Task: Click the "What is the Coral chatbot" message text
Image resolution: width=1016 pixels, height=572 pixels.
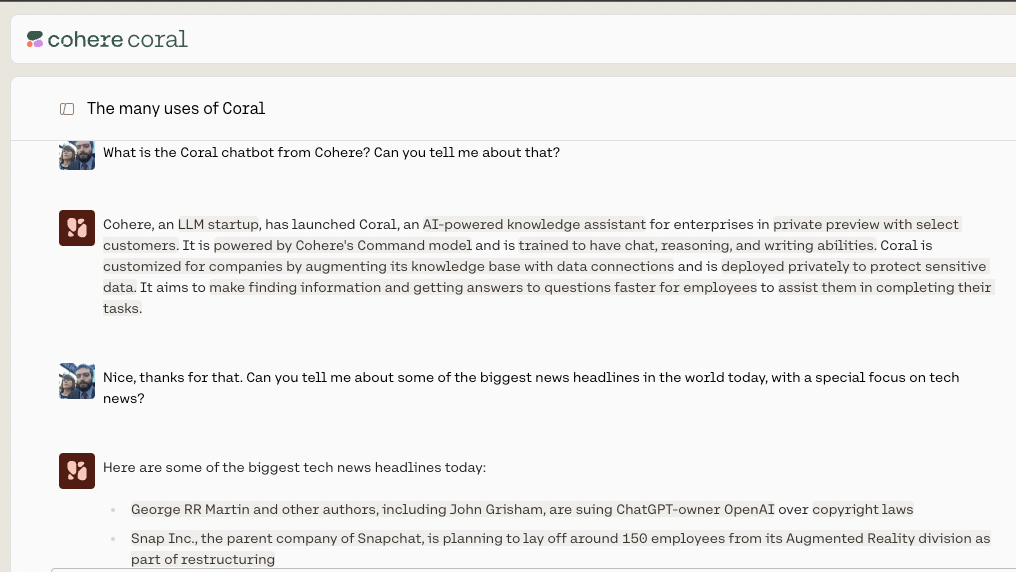Action: pos(331,153)
